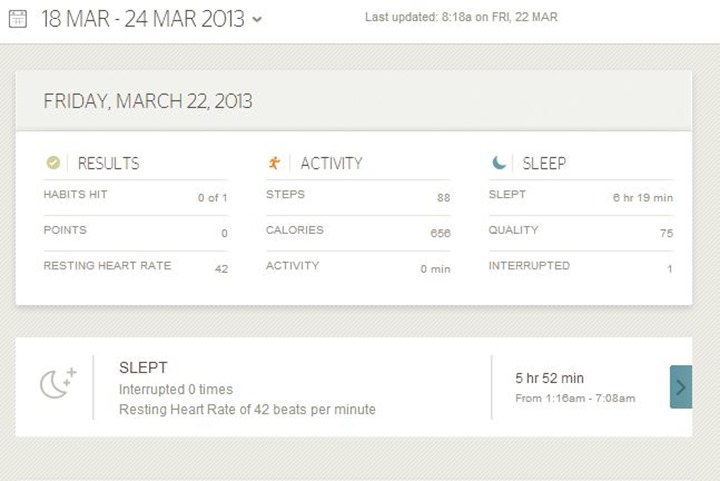Click the 5 hr 52 min duration text

pos(550,378)
